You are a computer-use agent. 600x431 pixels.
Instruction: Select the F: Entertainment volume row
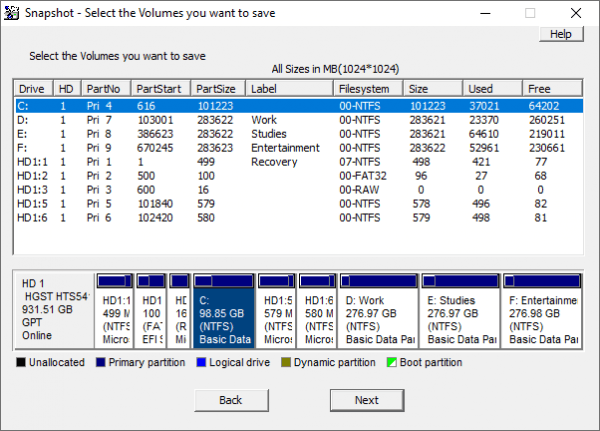pyautogui.click(x=299, y=148)
